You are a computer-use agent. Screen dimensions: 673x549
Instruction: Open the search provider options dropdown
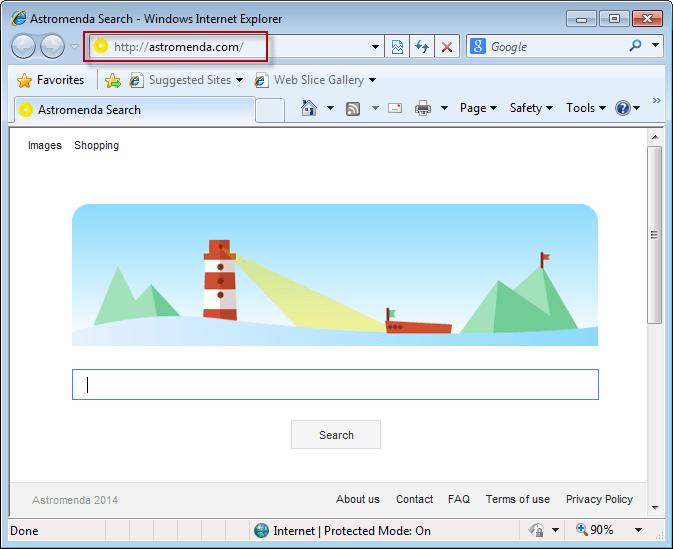[x=655, y=45]
